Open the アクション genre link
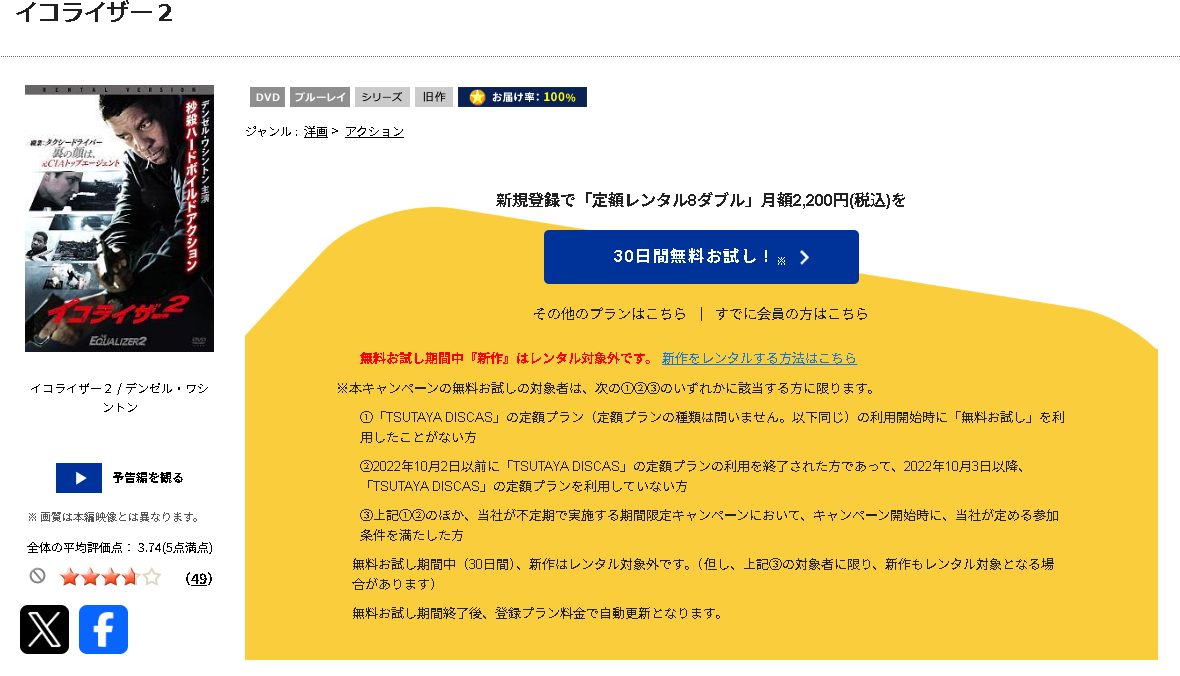The height and width of the screenshot is (676, 1180). [x=375, y=132]
